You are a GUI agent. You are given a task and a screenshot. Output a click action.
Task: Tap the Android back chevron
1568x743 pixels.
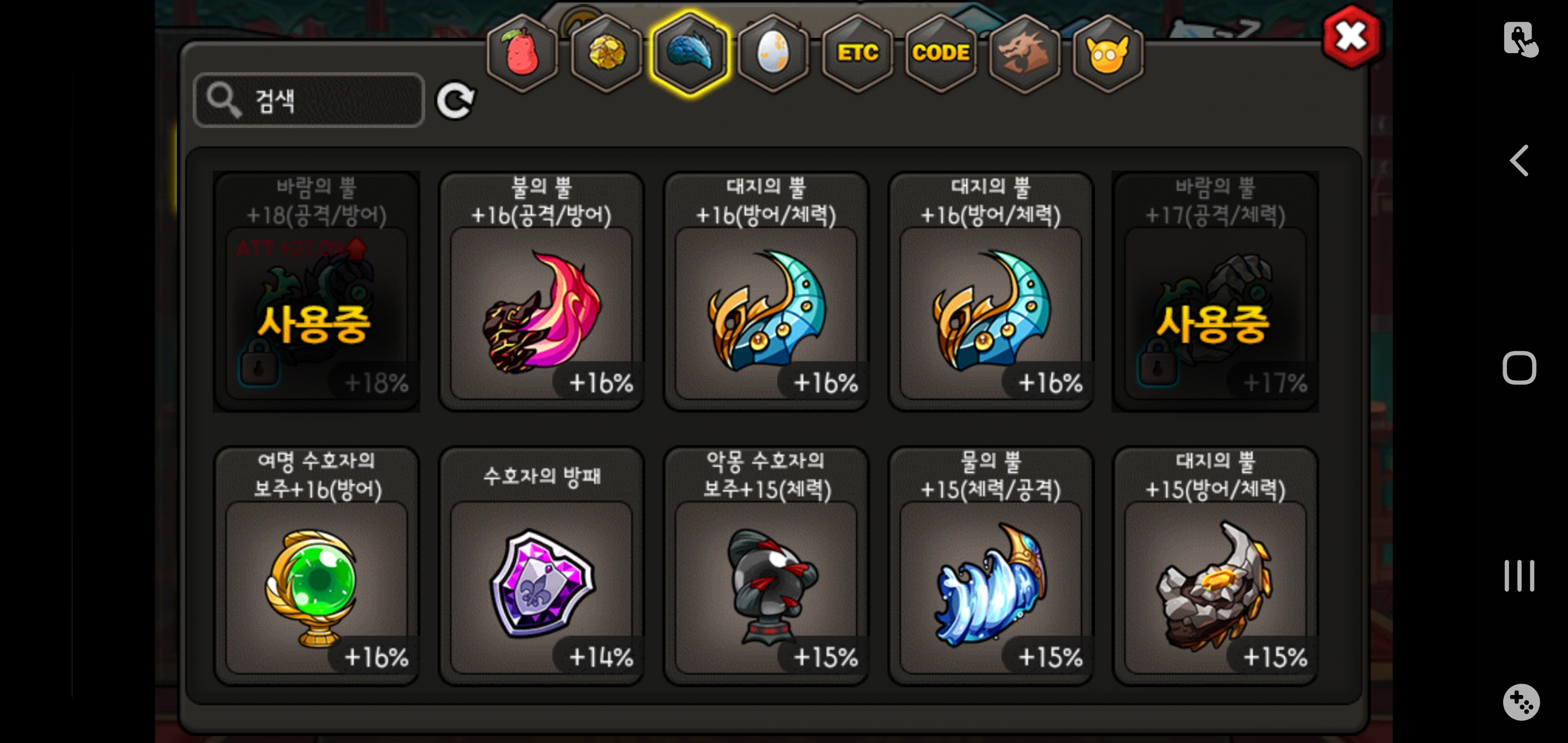(1520, 161)
